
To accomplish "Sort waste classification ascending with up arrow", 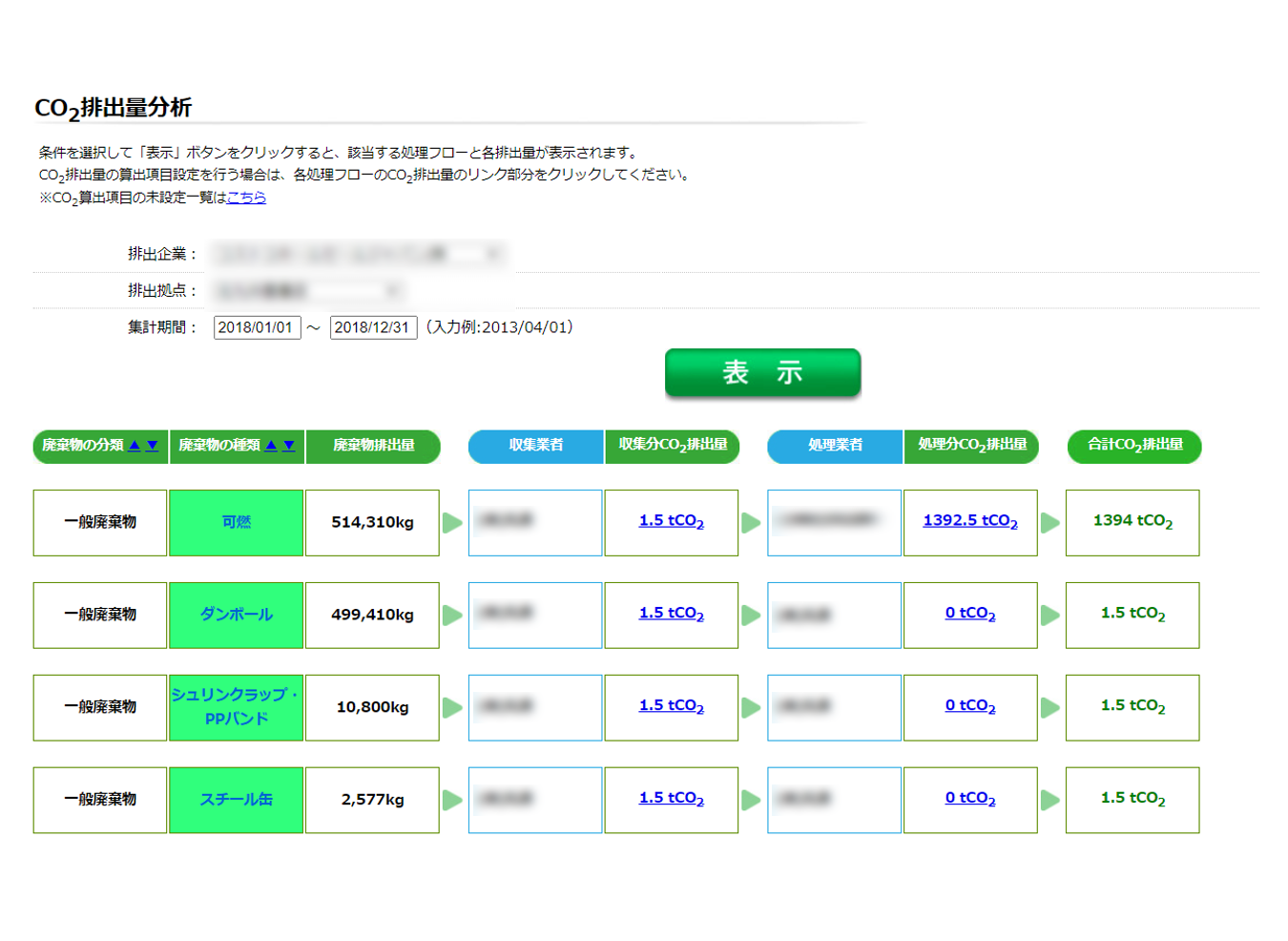I will pos(135,446).
